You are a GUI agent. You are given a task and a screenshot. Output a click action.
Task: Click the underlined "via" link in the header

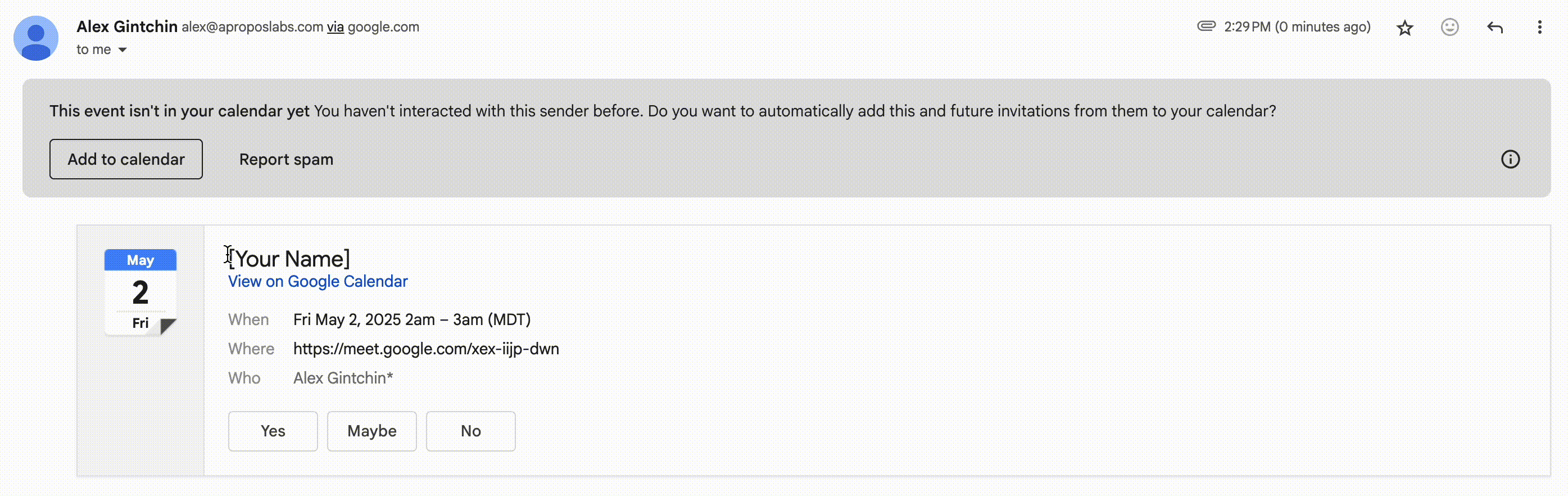point(336,27)
